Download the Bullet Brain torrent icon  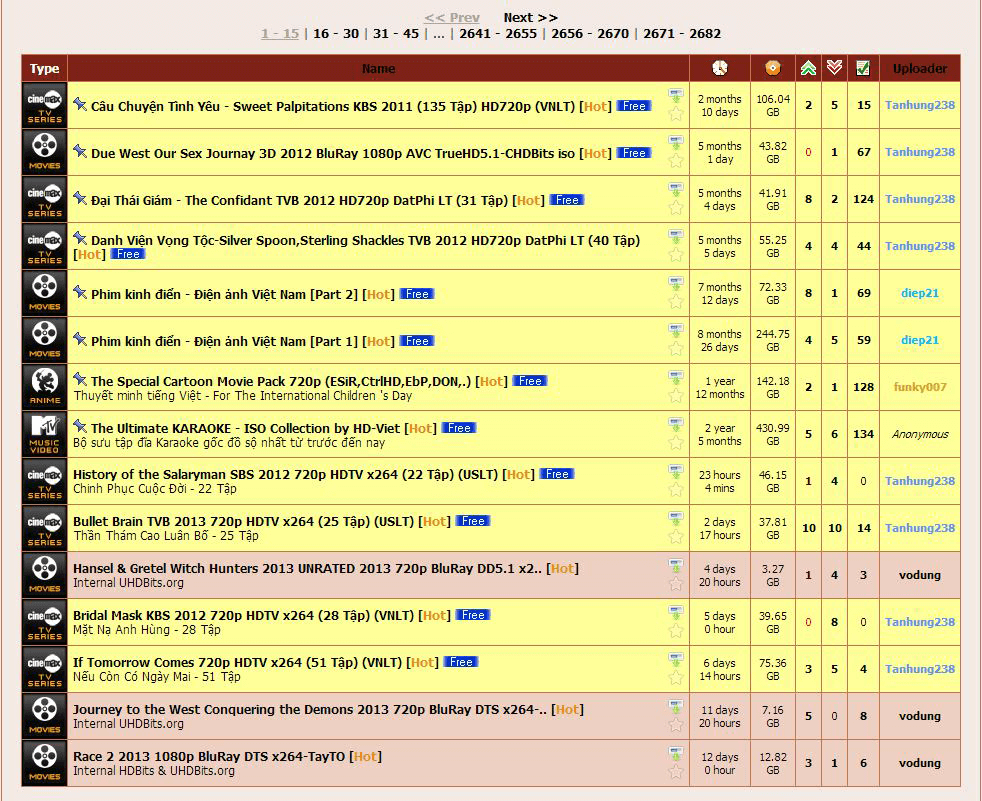coord(676,519)
